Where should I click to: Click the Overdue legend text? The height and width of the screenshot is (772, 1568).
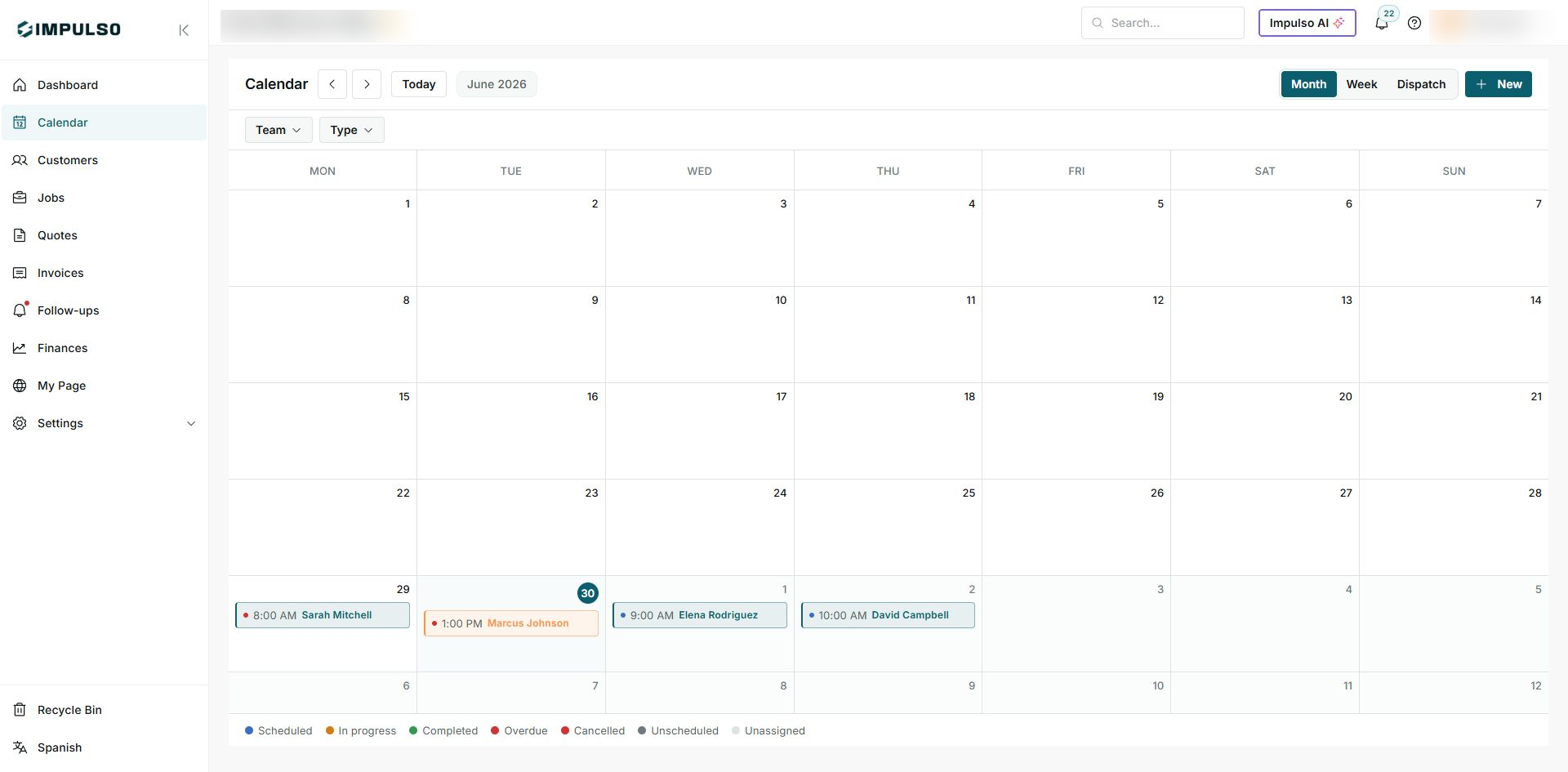click(526, 730)
